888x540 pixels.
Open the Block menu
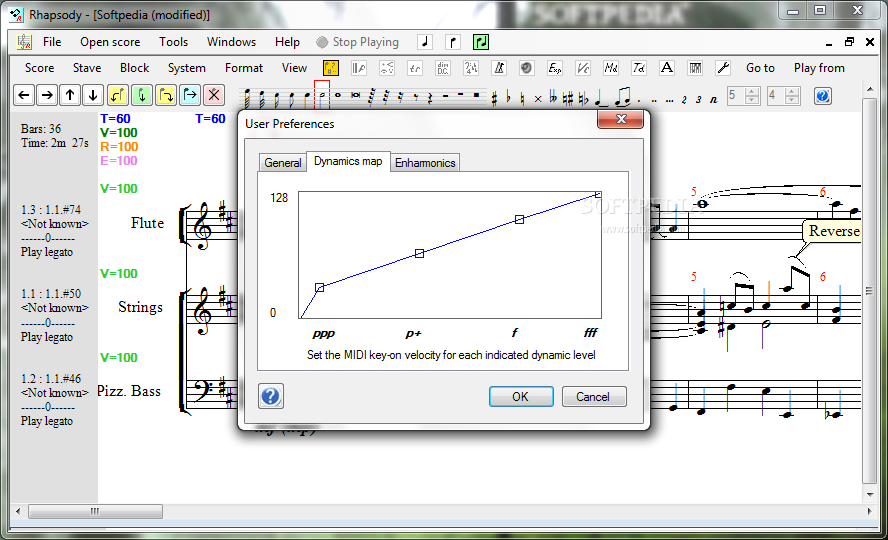coord(134,68)
